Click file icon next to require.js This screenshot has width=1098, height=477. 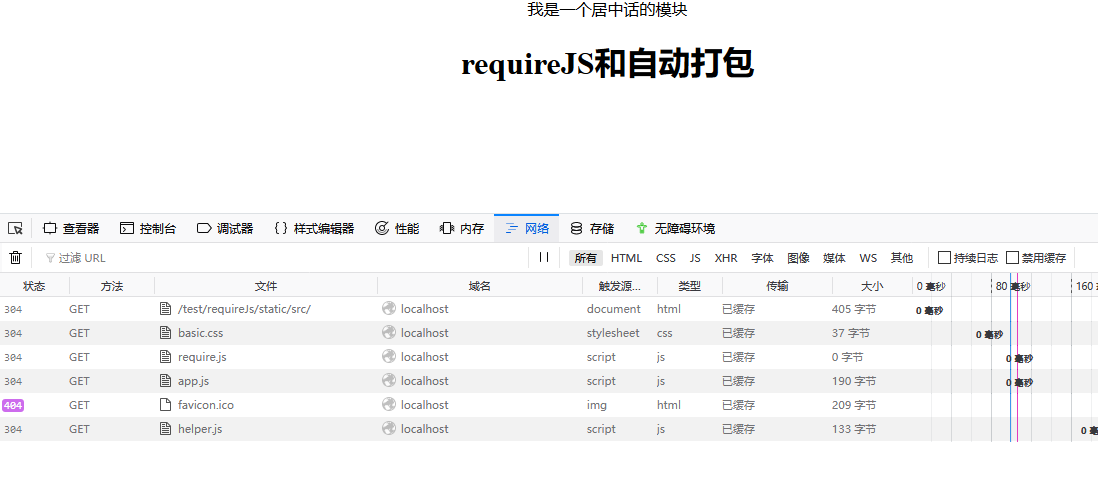coord(165,357)
